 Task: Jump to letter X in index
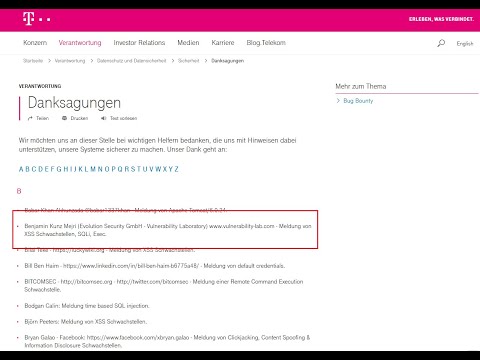(x=165, y=169)
